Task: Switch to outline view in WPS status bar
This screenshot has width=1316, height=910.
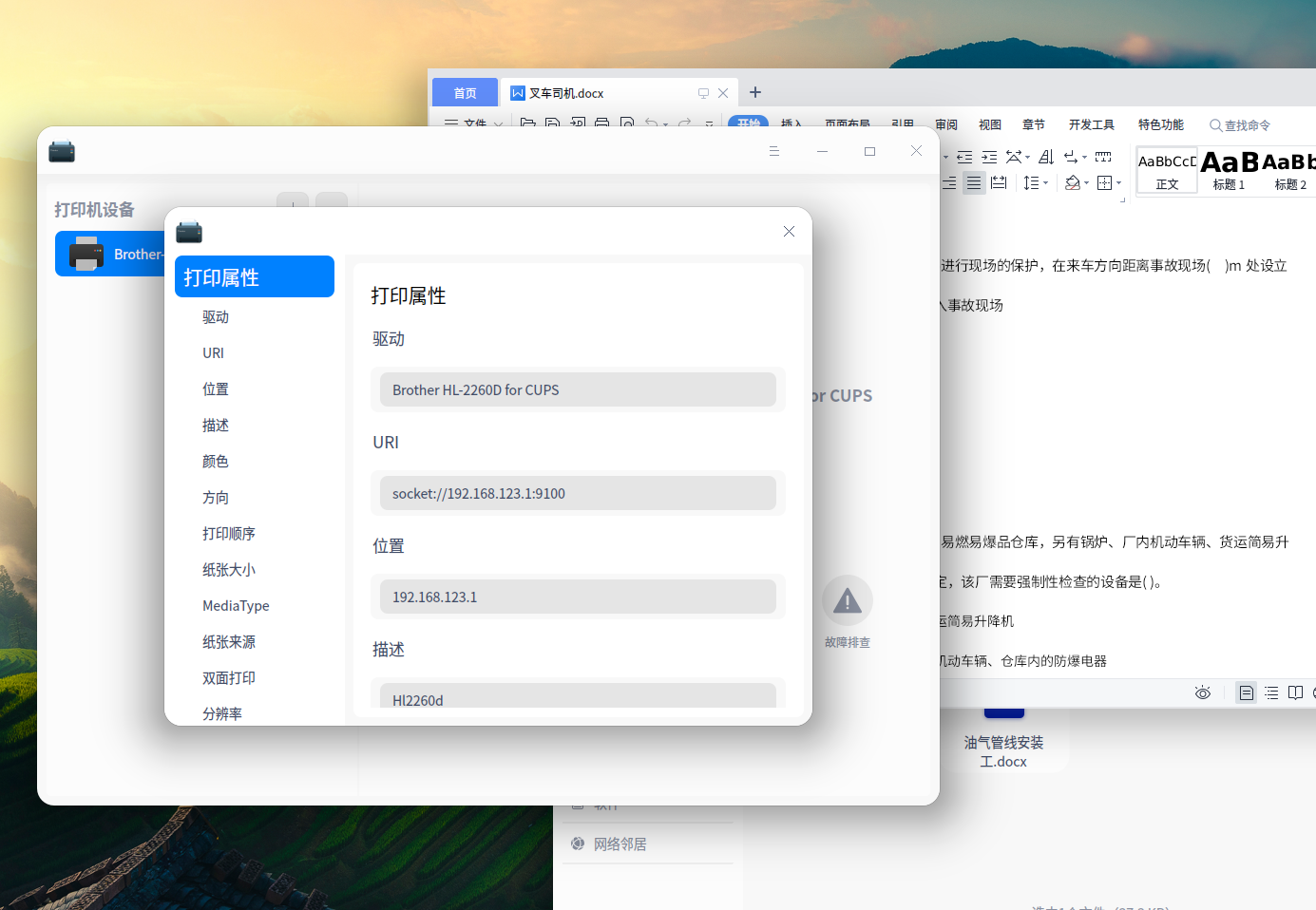Action: 1271,692
